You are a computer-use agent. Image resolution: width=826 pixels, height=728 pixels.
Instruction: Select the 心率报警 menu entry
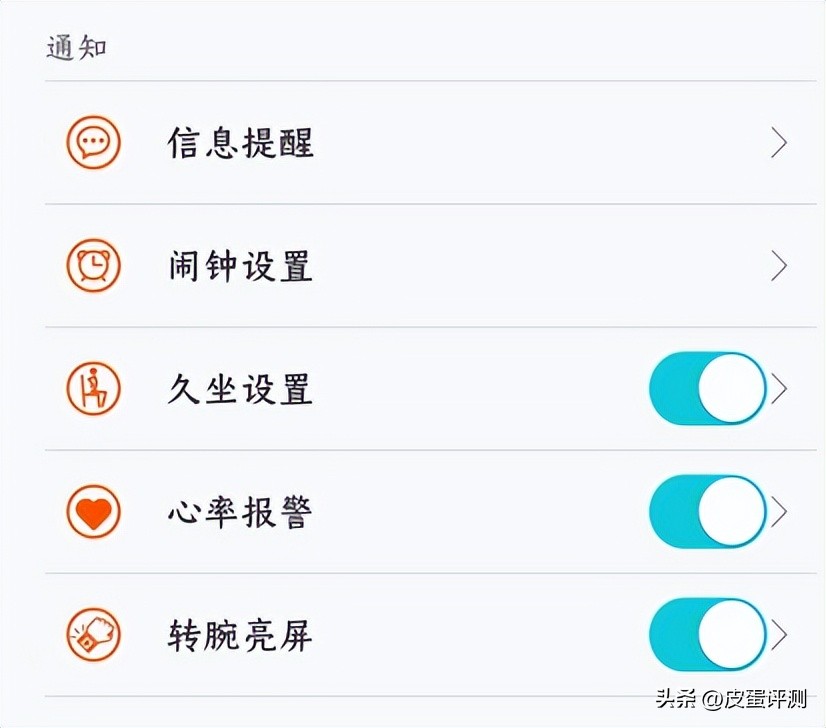(240, 511)
